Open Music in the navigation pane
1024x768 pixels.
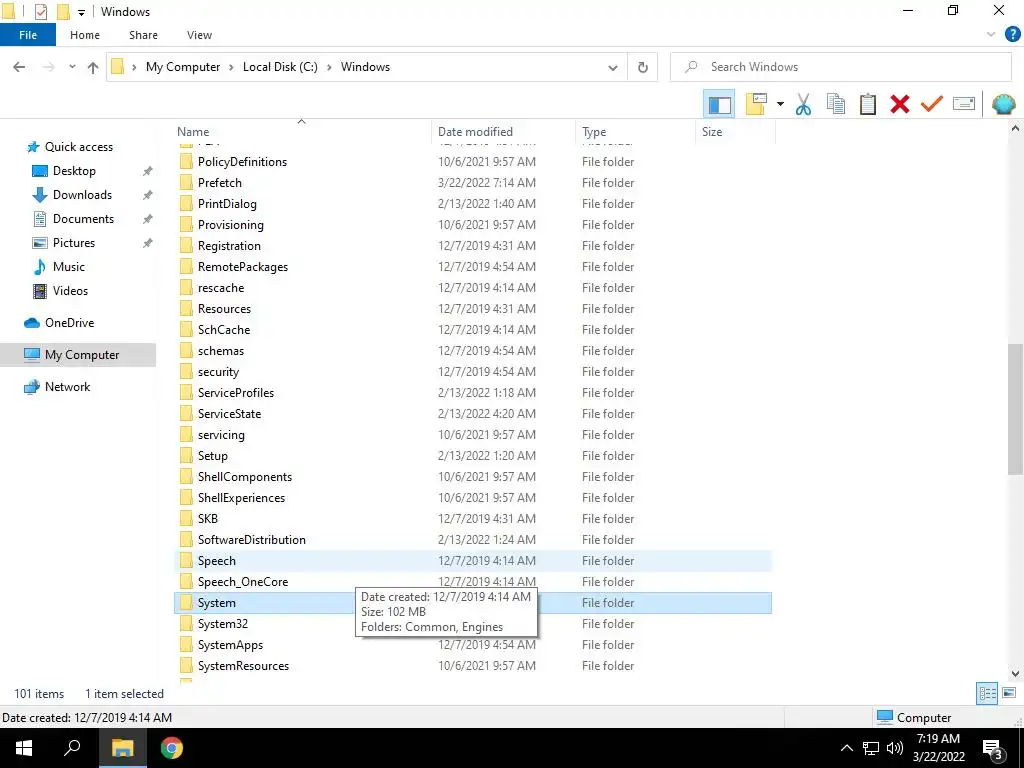tap(69, 266)
